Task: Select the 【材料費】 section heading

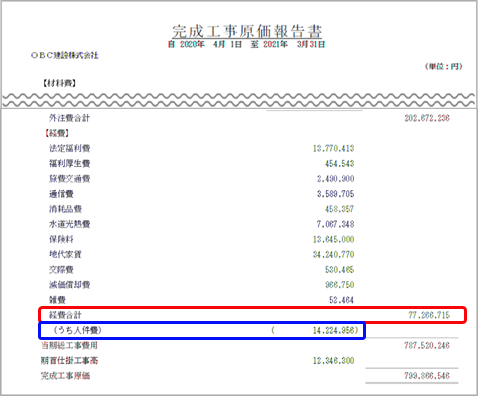Action: (59, 83)
